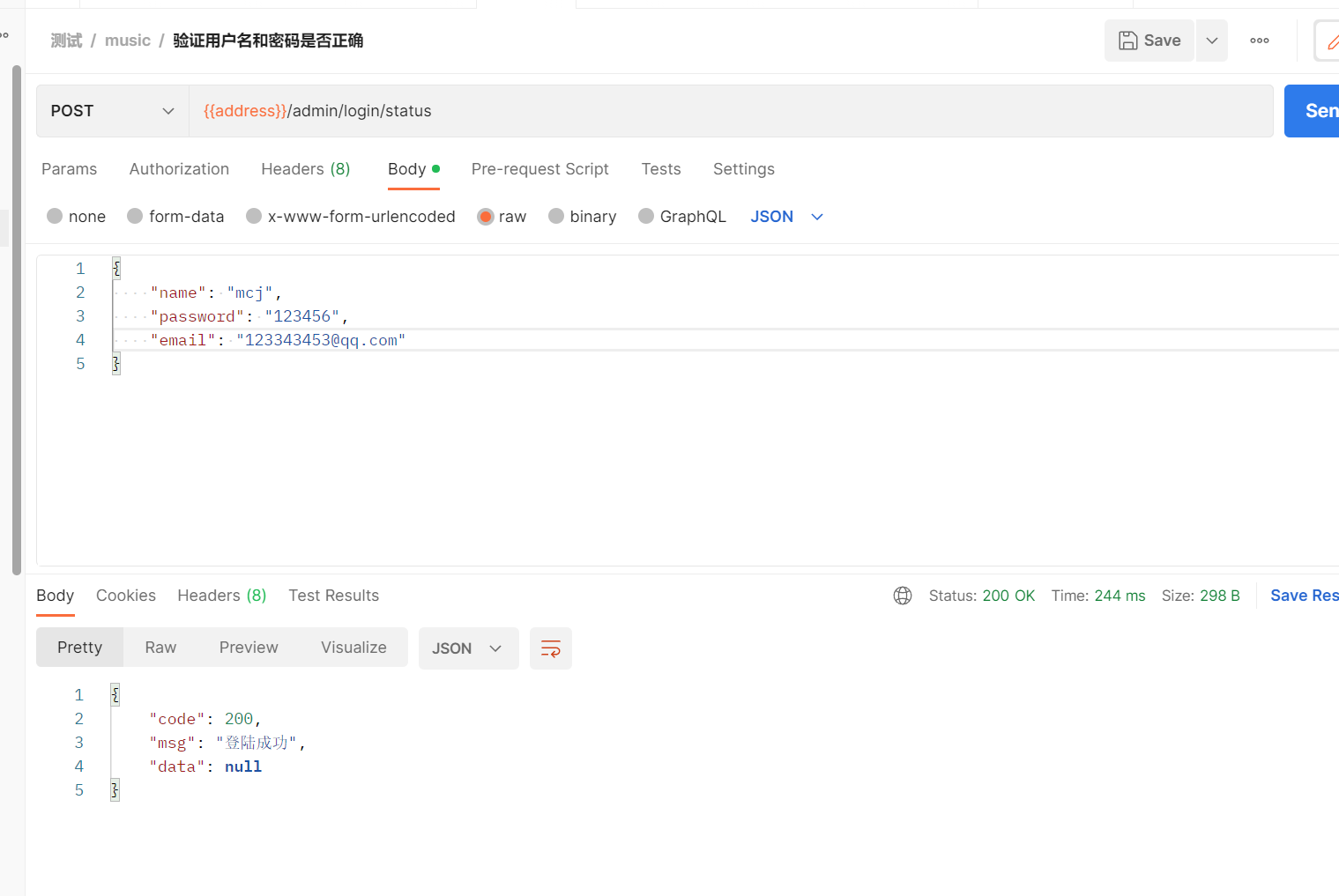Select the request Body tab

click(x=413, y=169)
